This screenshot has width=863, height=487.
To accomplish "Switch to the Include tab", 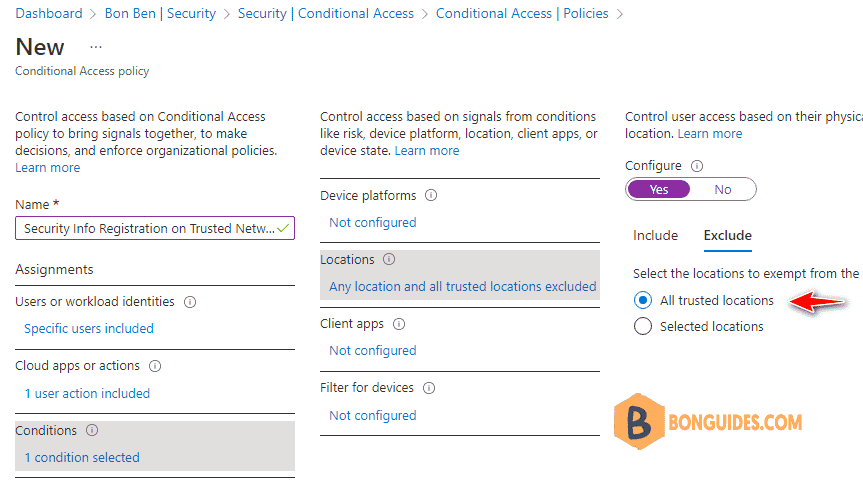I will [x=655, y=236].
